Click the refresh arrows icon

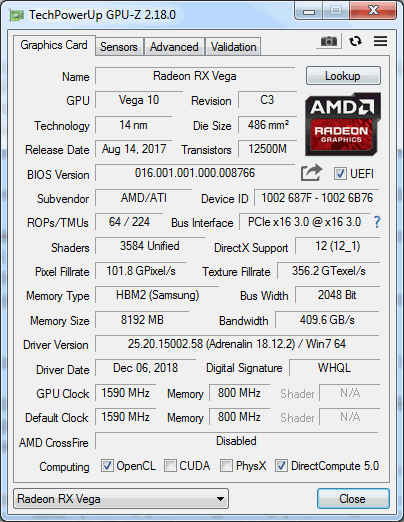(355, 41)
